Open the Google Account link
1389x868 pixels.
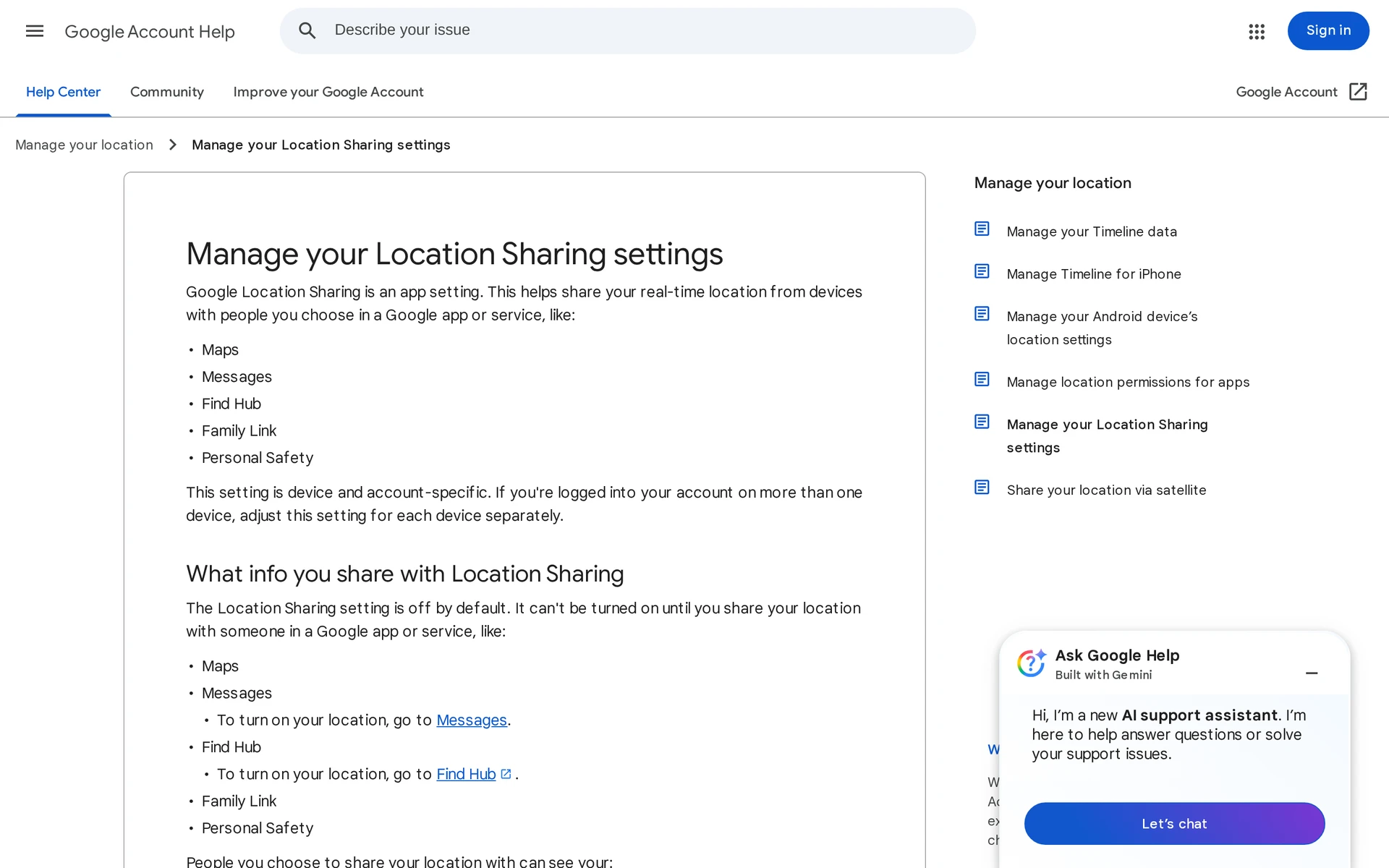pos(1286,92)
